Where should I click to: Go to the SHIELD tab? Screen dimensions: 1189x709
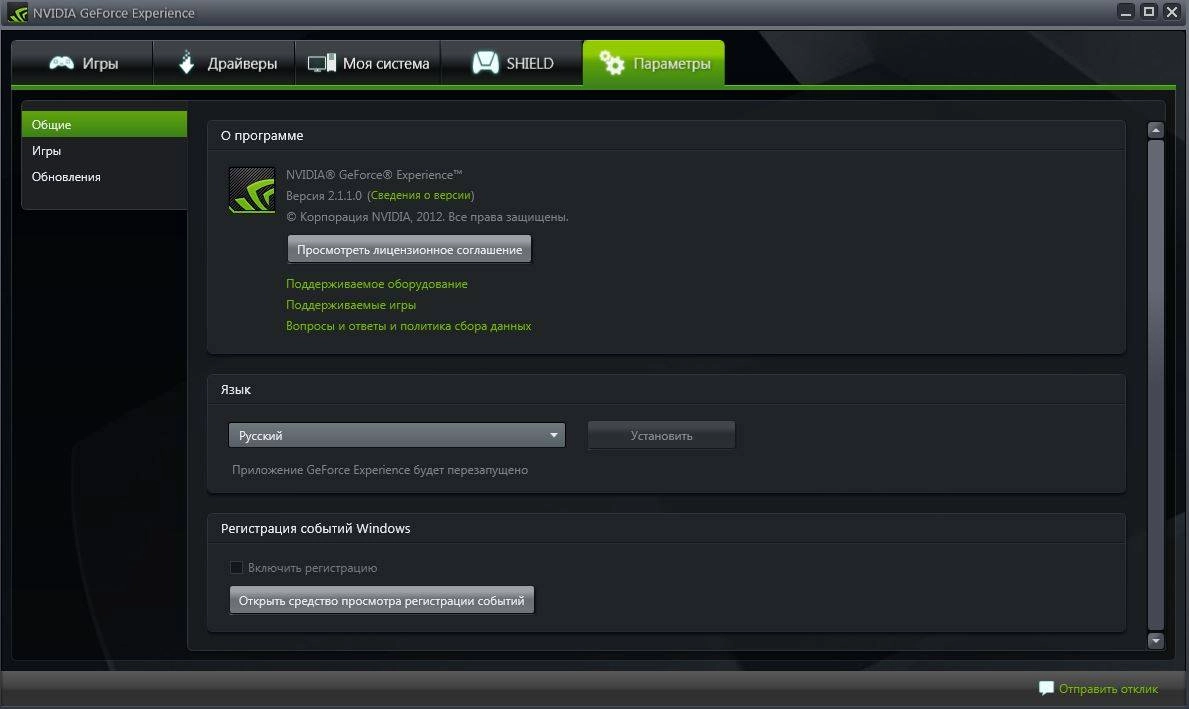512,63
